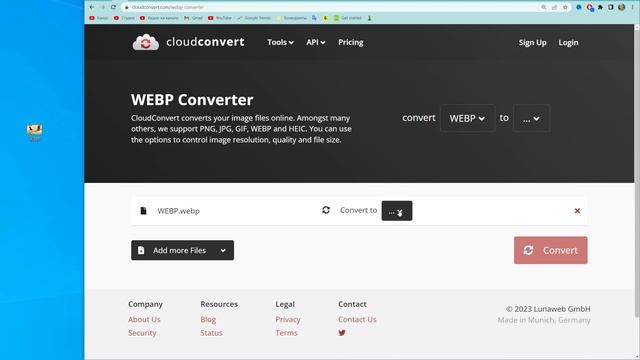Screen dimensions: 640x360
Task: Open the API dropdown menu
Action: (316, 42)
